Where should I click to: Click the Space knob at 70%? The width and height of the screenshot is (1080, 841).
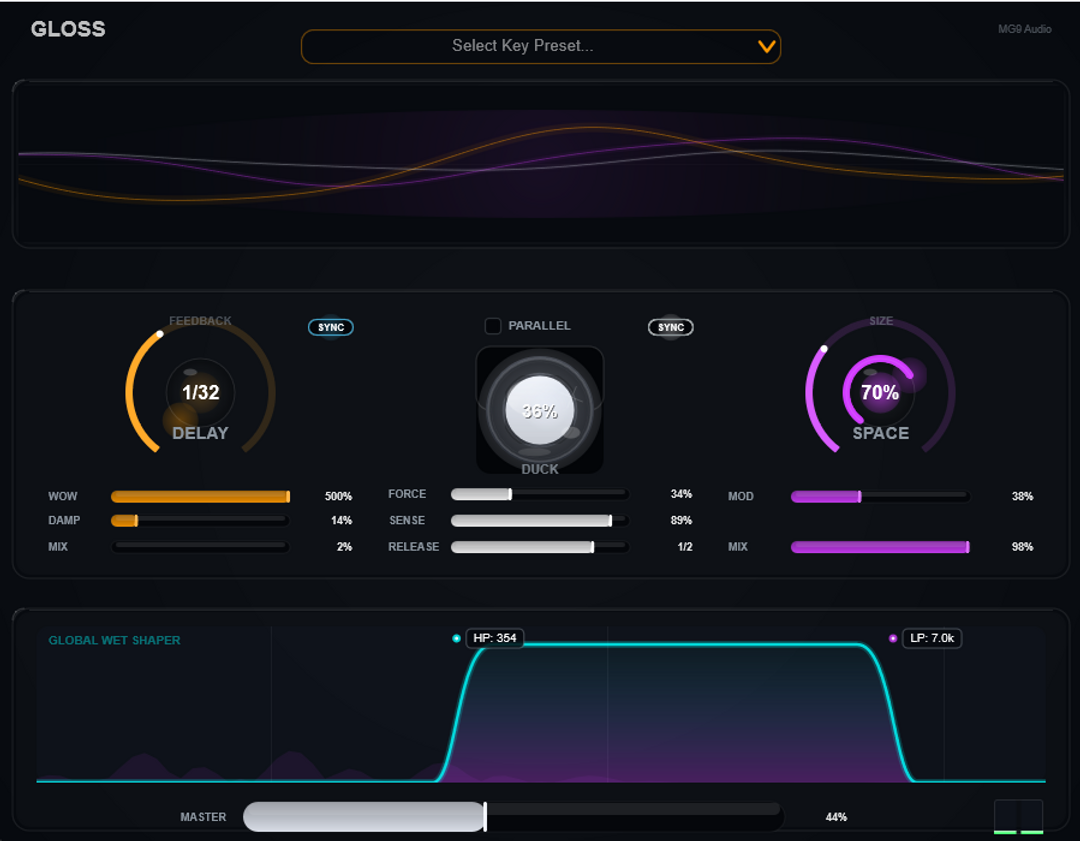coord(880,393)
